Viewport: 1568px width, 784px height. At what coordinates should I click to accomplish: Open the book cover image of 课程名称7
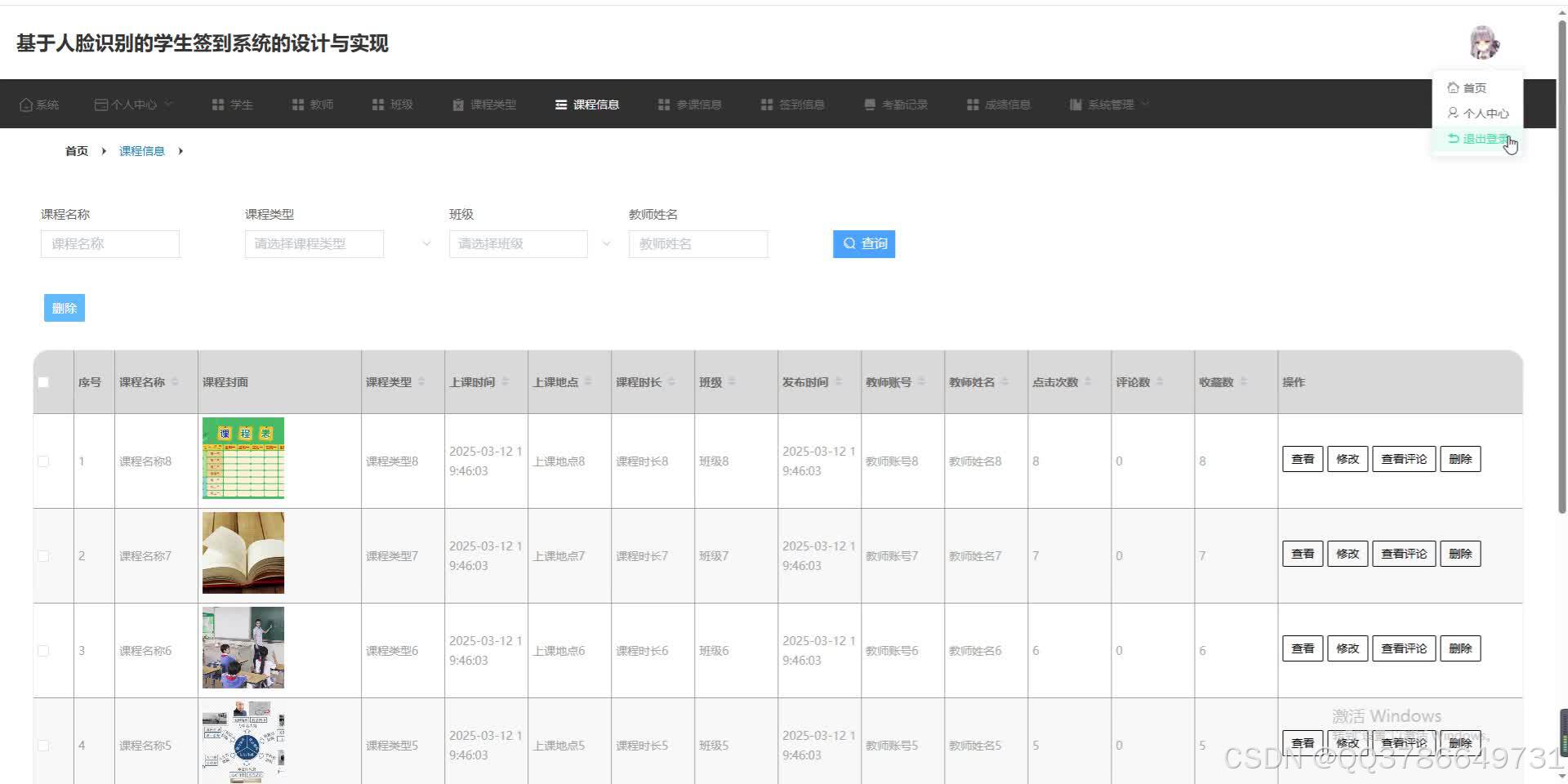243,553
